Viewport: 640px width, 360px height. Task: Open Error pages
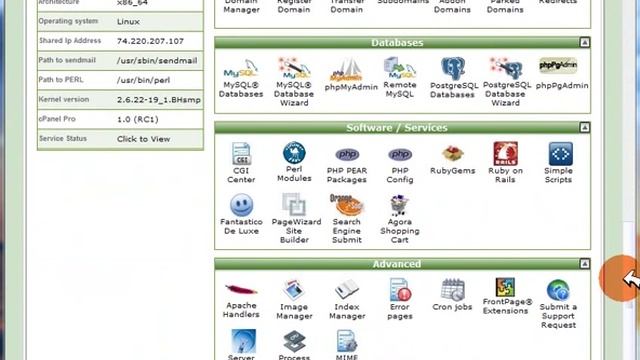click(400, 299)
